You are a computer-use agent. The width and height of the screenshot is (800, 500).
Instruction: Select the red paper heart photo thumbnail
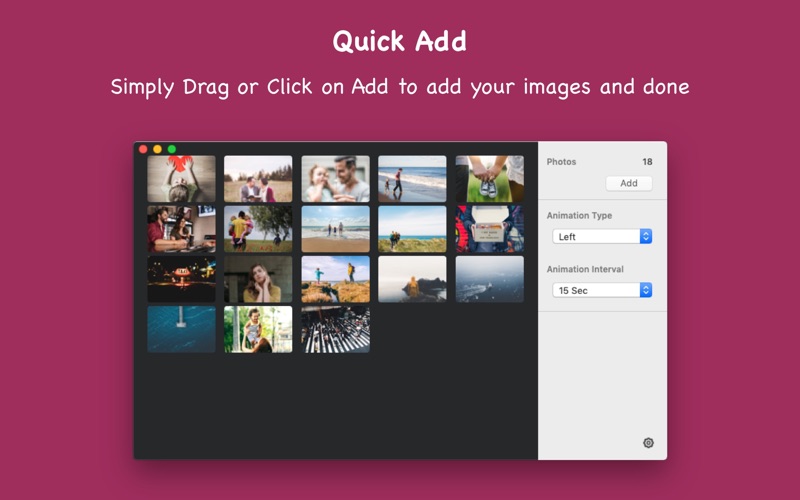(x=181, y=179)
